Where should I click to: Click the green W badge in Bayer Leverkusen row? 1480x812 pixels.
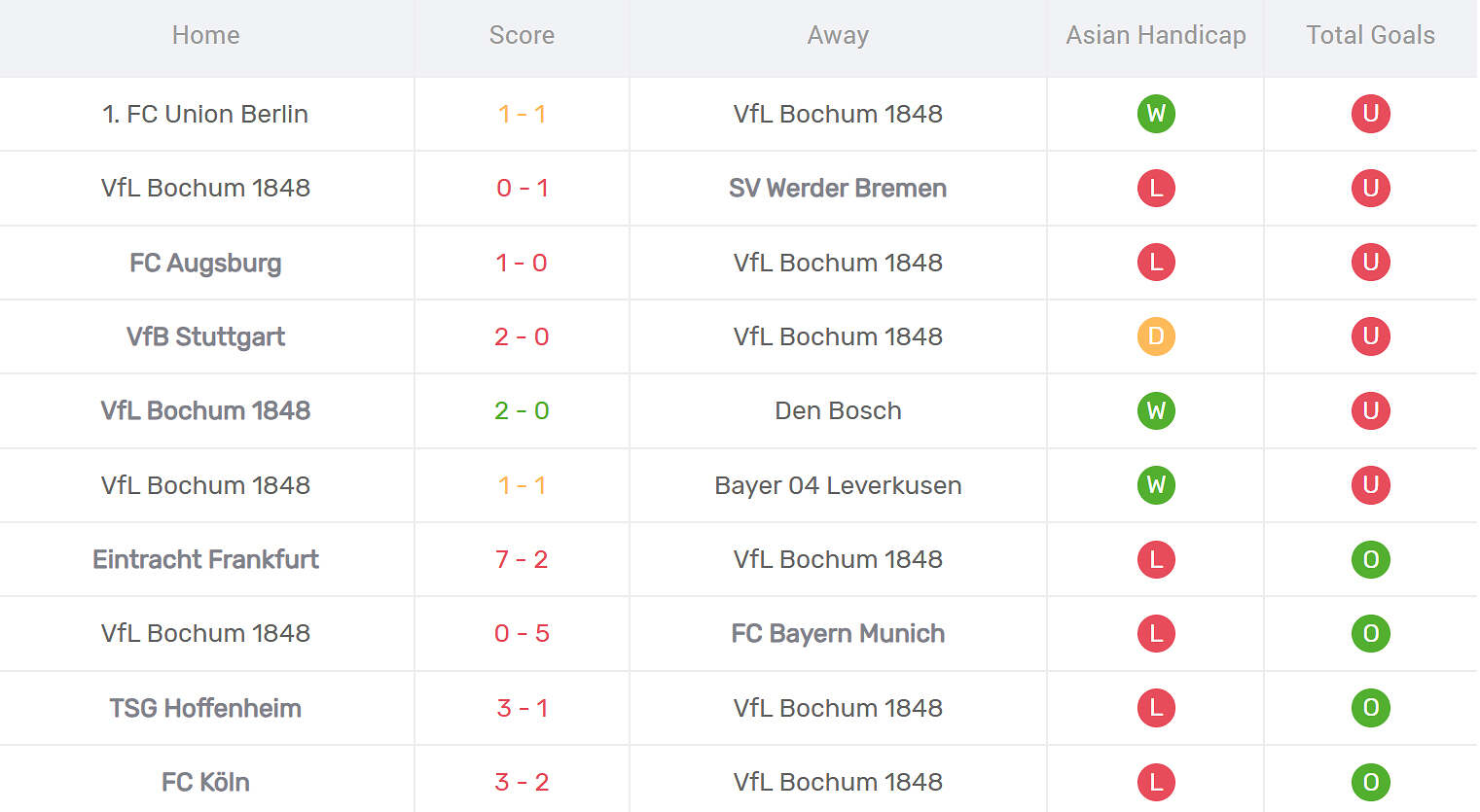1156,484
